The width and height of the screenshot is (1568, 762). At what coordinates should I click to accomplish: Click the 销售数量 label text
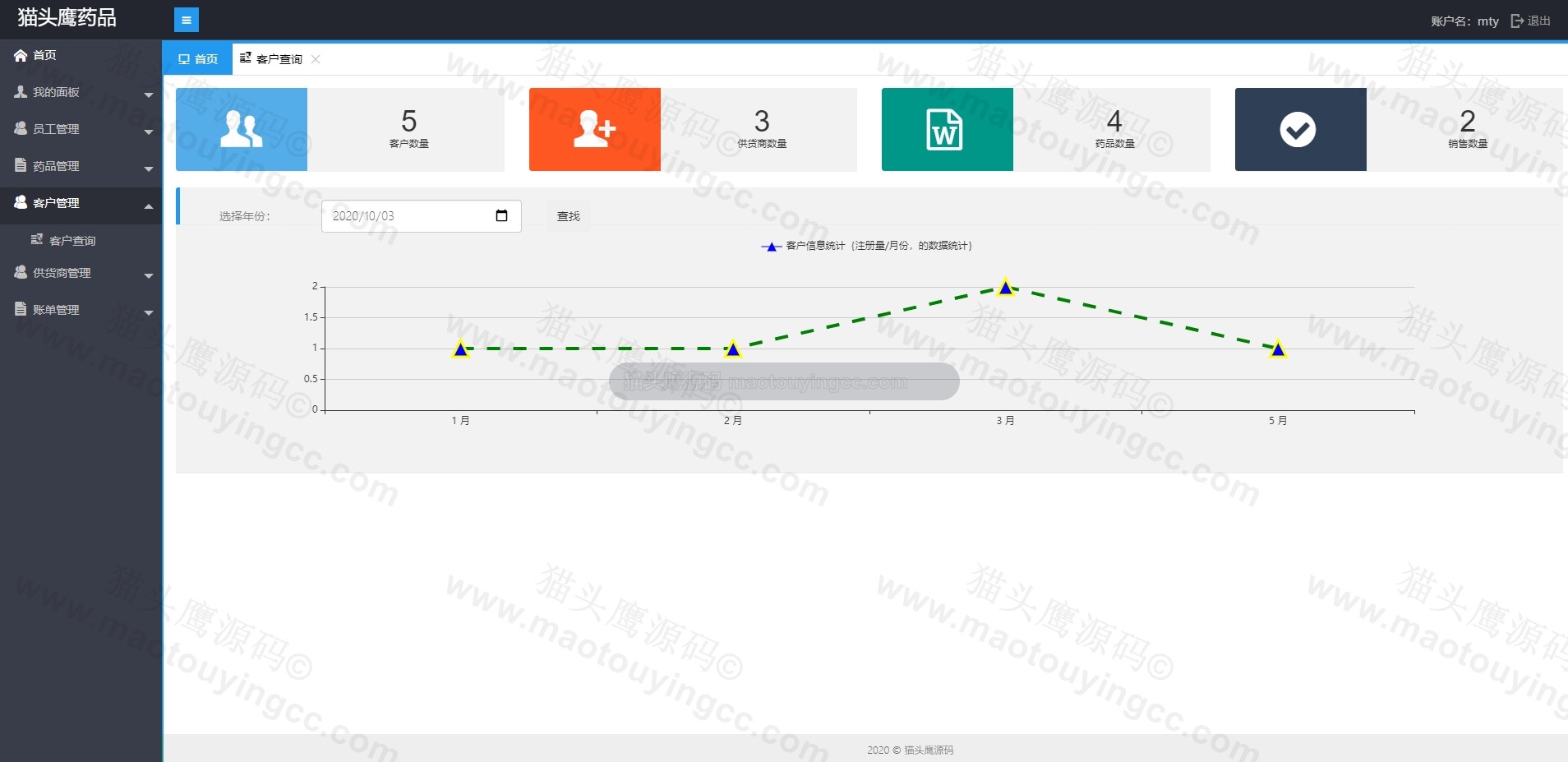(x=1468, y=144)
